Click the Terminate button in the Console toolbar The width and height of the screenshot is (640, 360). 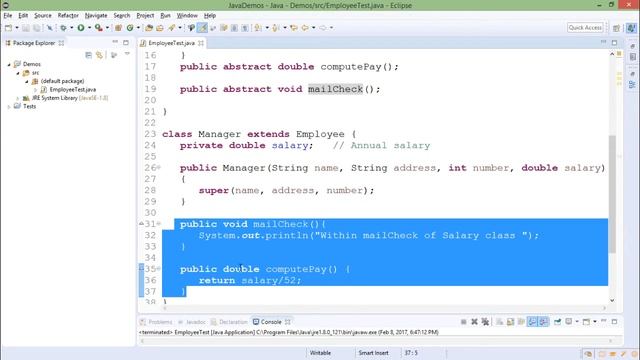coord(463,322)
